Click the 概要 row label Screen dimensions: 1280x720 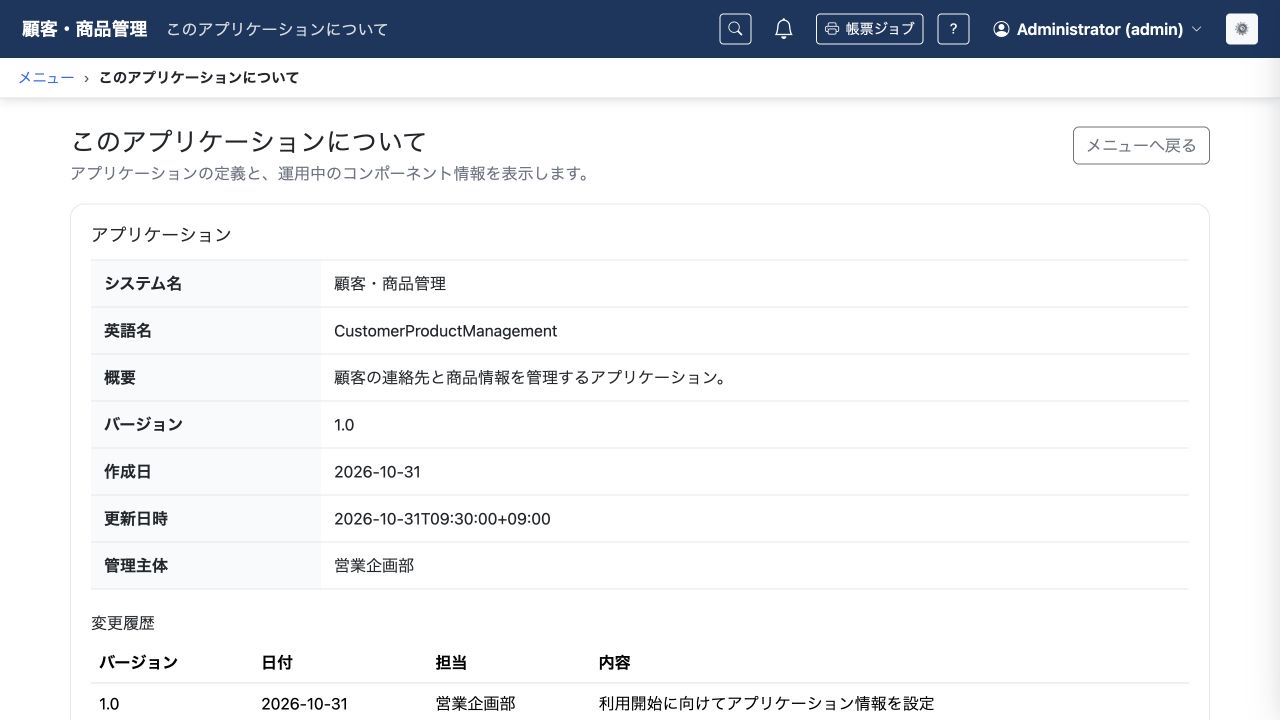point(120,377)
